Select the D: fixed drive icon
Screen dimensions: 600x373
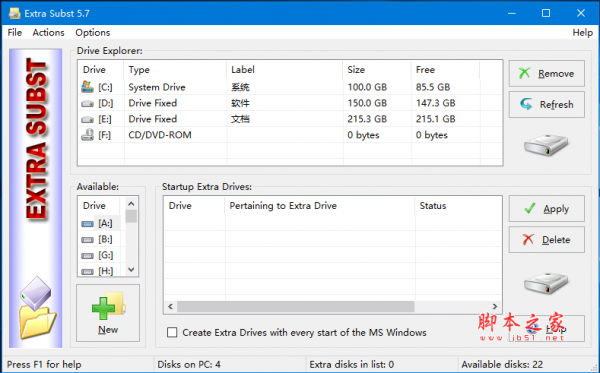[x=87, y=103]
